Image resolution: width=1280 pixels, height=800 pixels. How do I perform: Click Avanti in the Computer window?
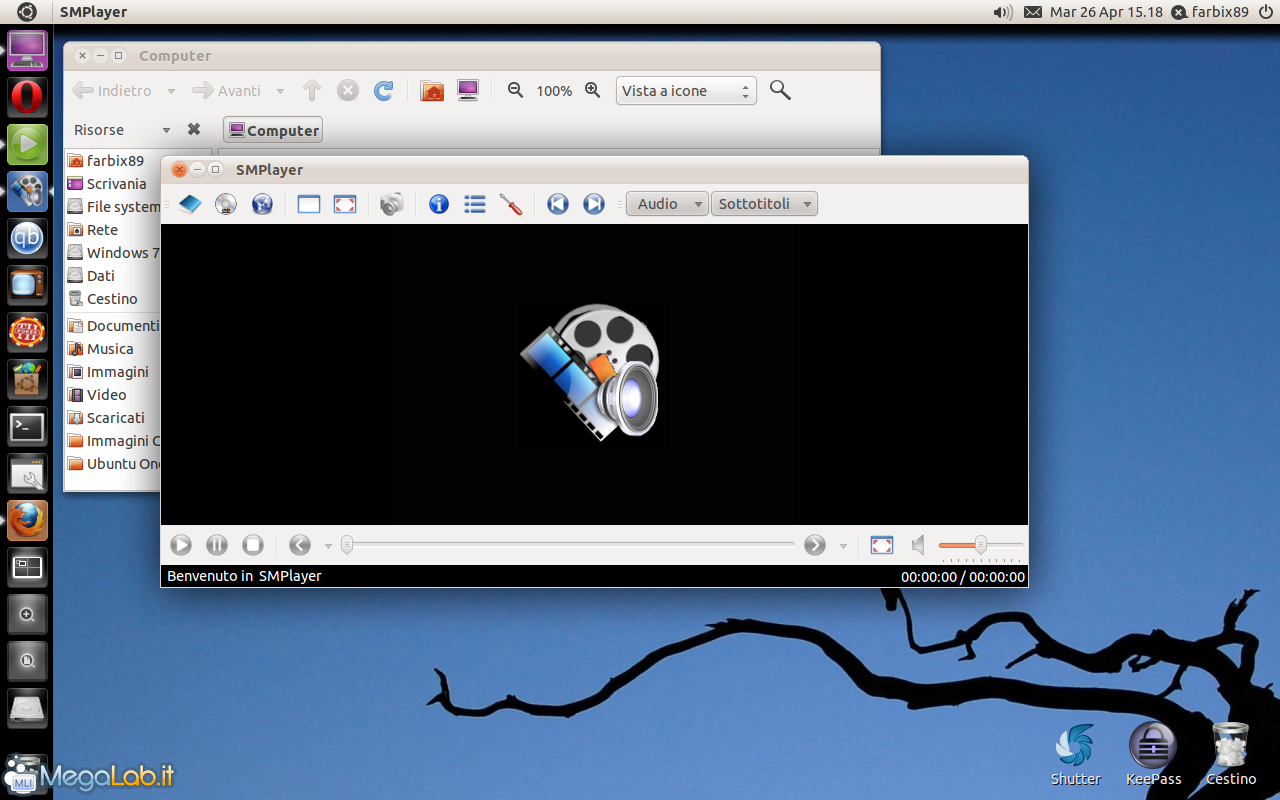click(227, 91)
